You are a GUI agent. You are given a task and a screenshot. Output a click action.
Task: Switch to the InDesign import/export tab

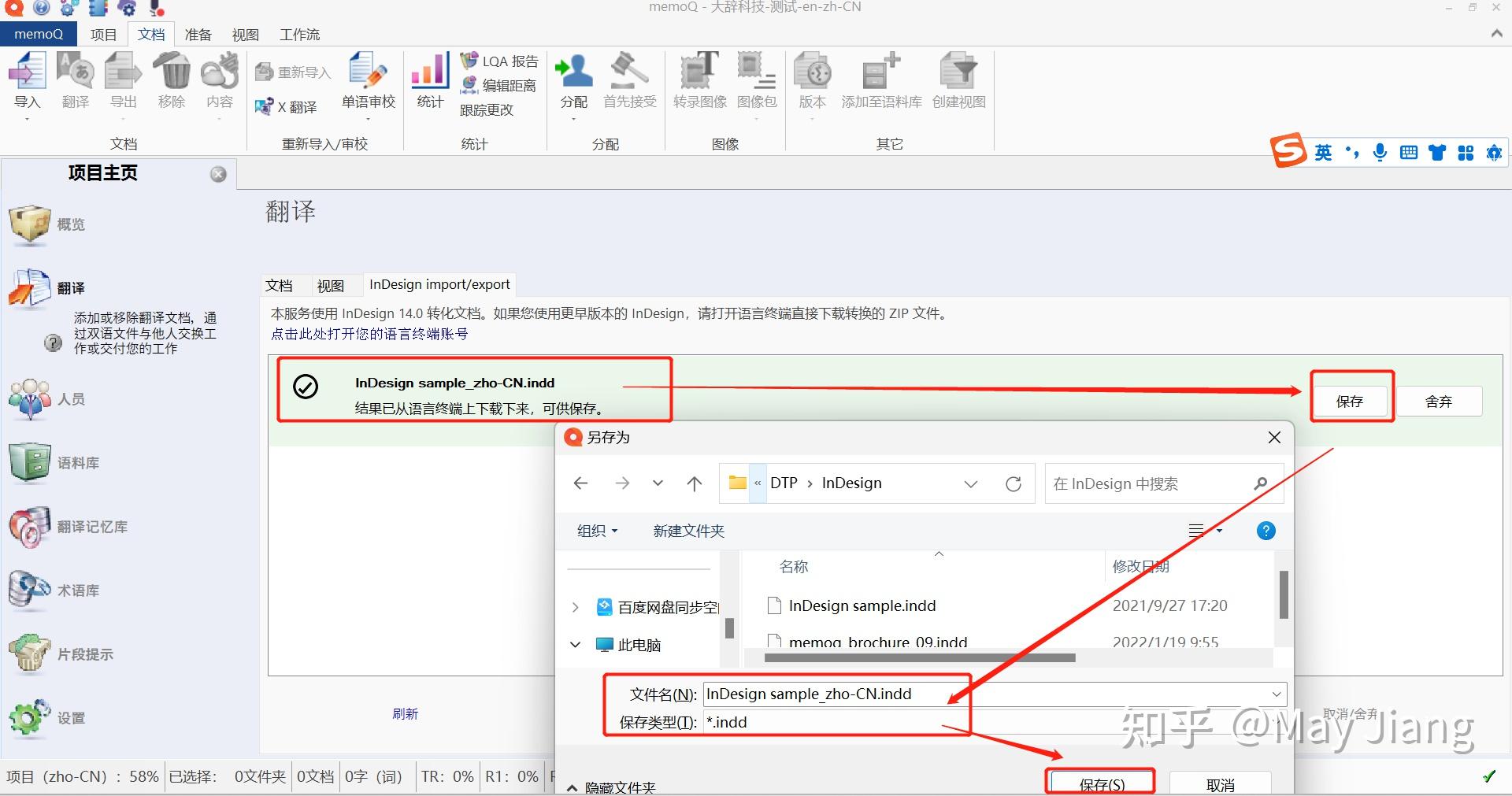click(439, 284)
